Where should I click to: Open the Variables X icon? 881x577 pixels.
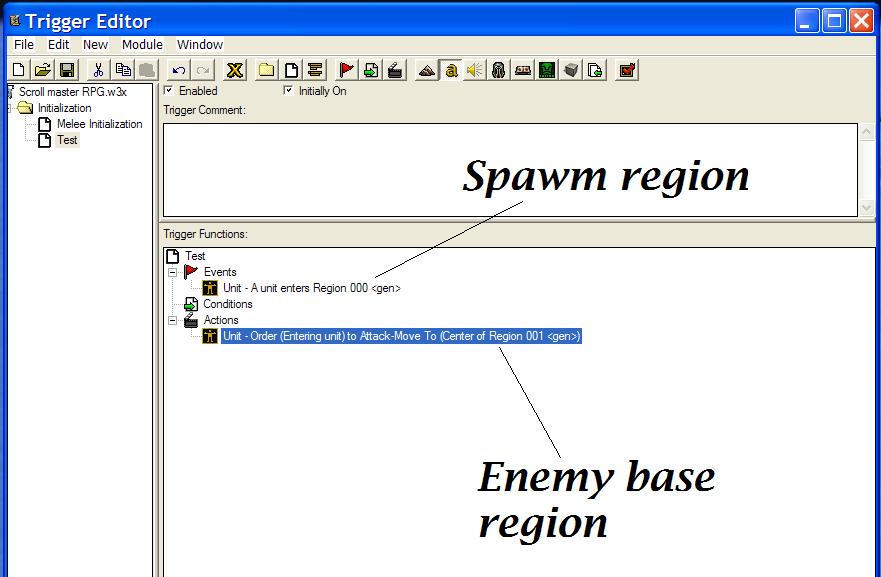click(234, 70)
